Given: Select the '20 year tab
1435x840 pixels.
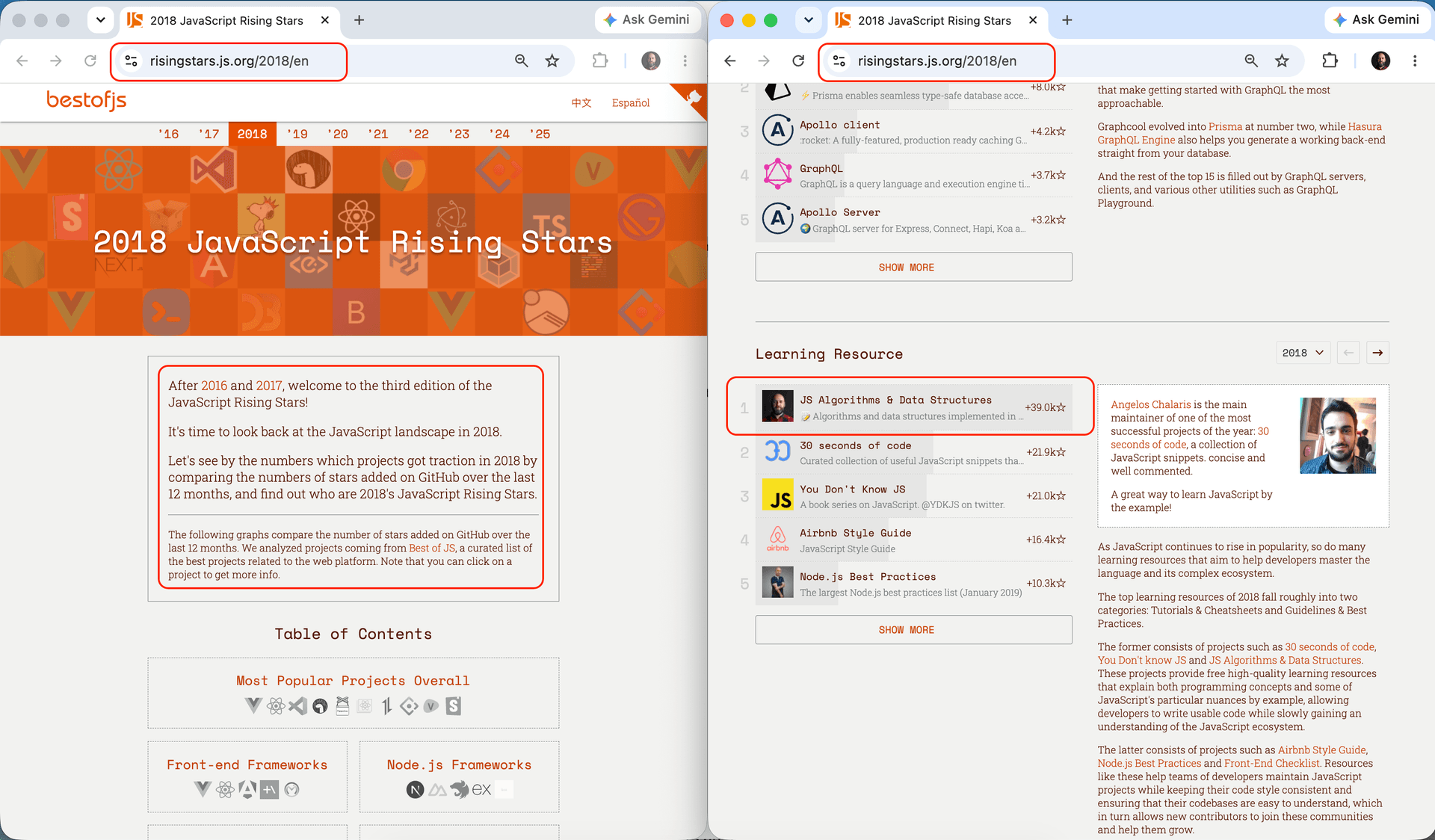Looking at the screenshot, I should point(337,135).
